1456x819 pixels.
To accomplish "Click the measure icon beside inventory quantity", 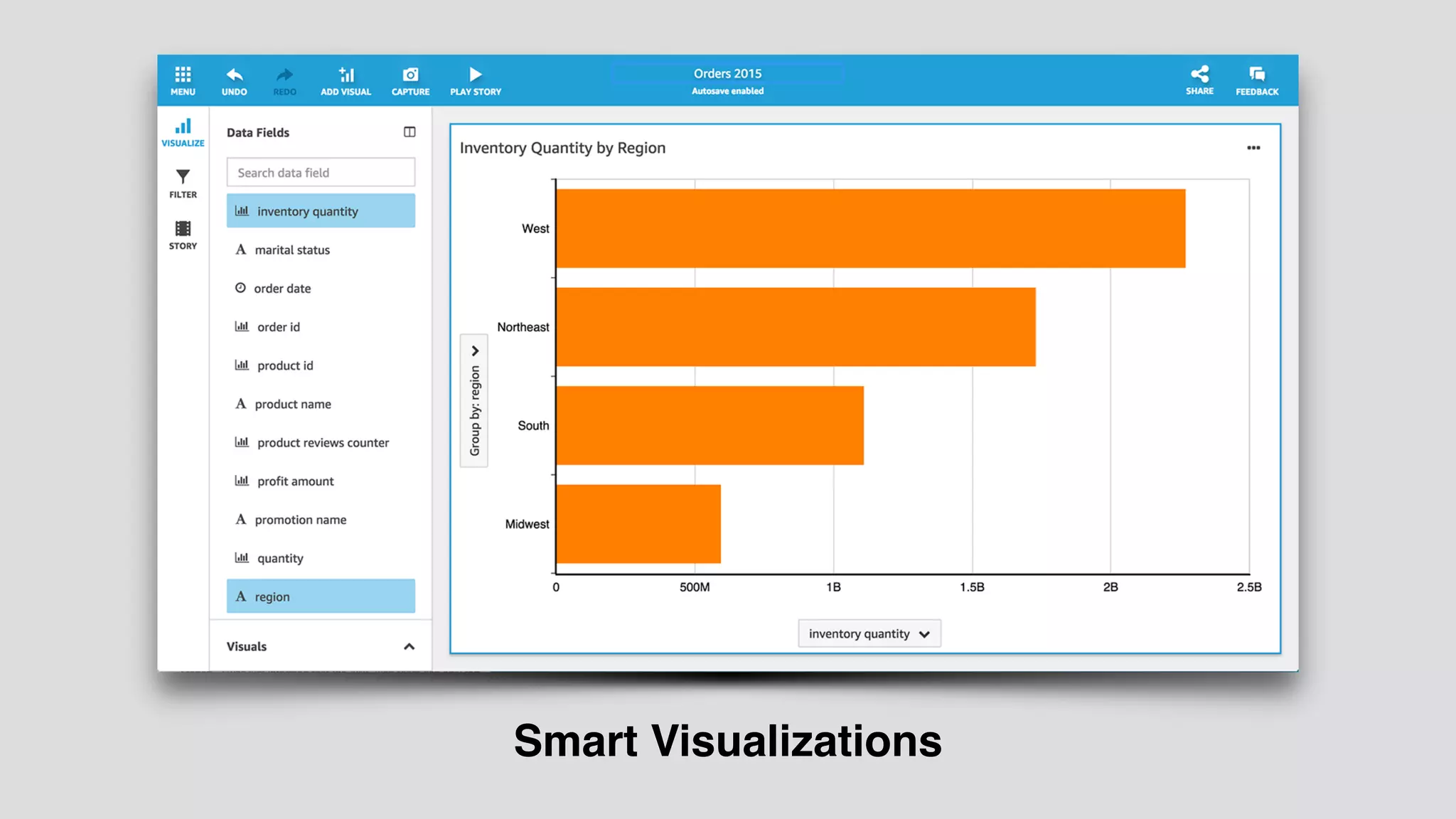I will point(242,210).
